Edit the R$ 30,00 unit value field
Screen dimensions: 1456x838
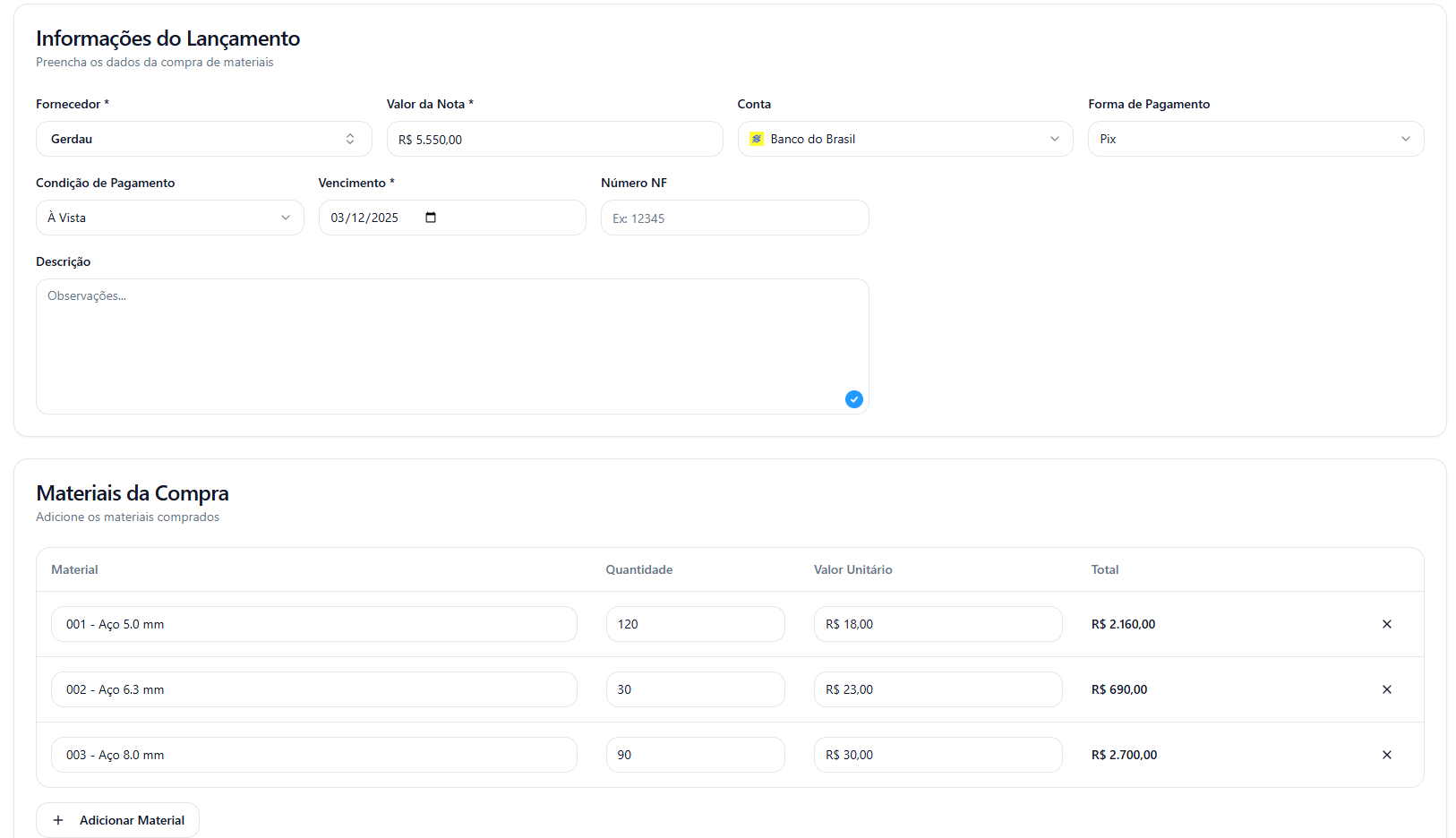(937, 755)
